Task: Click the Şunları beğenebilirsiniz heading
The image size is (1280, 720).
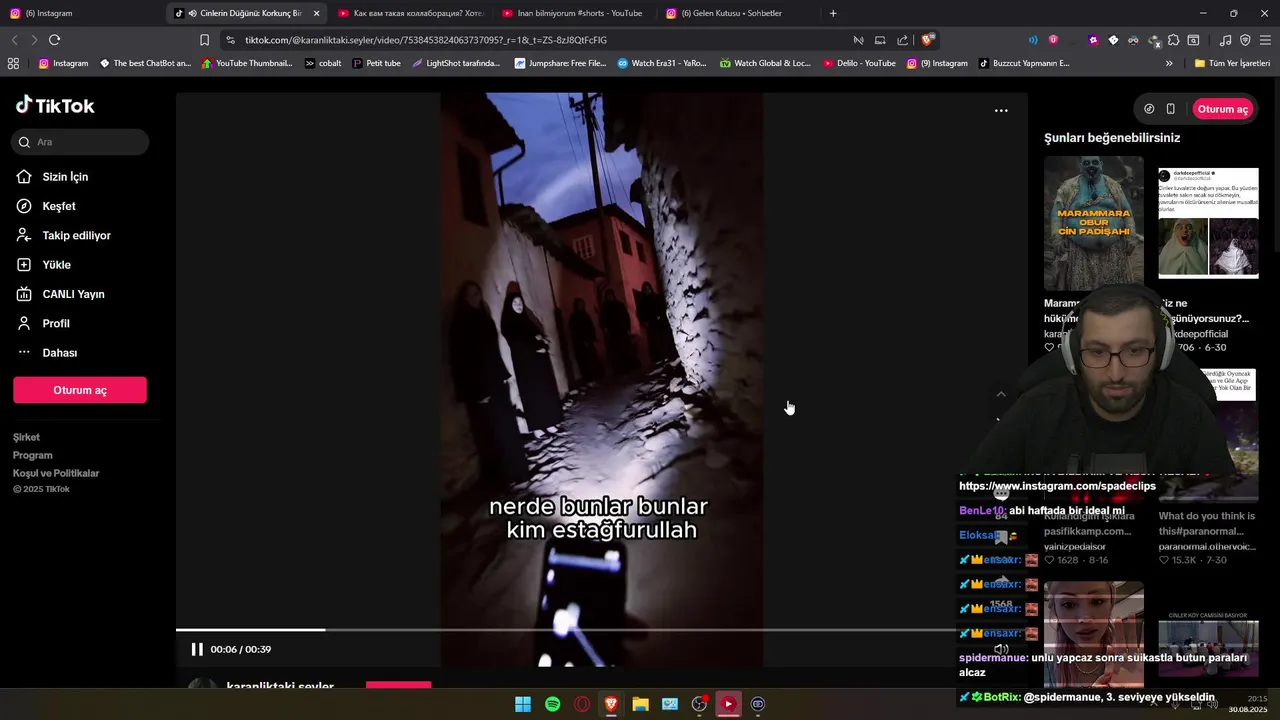Action: click(x=1112, y=138)
